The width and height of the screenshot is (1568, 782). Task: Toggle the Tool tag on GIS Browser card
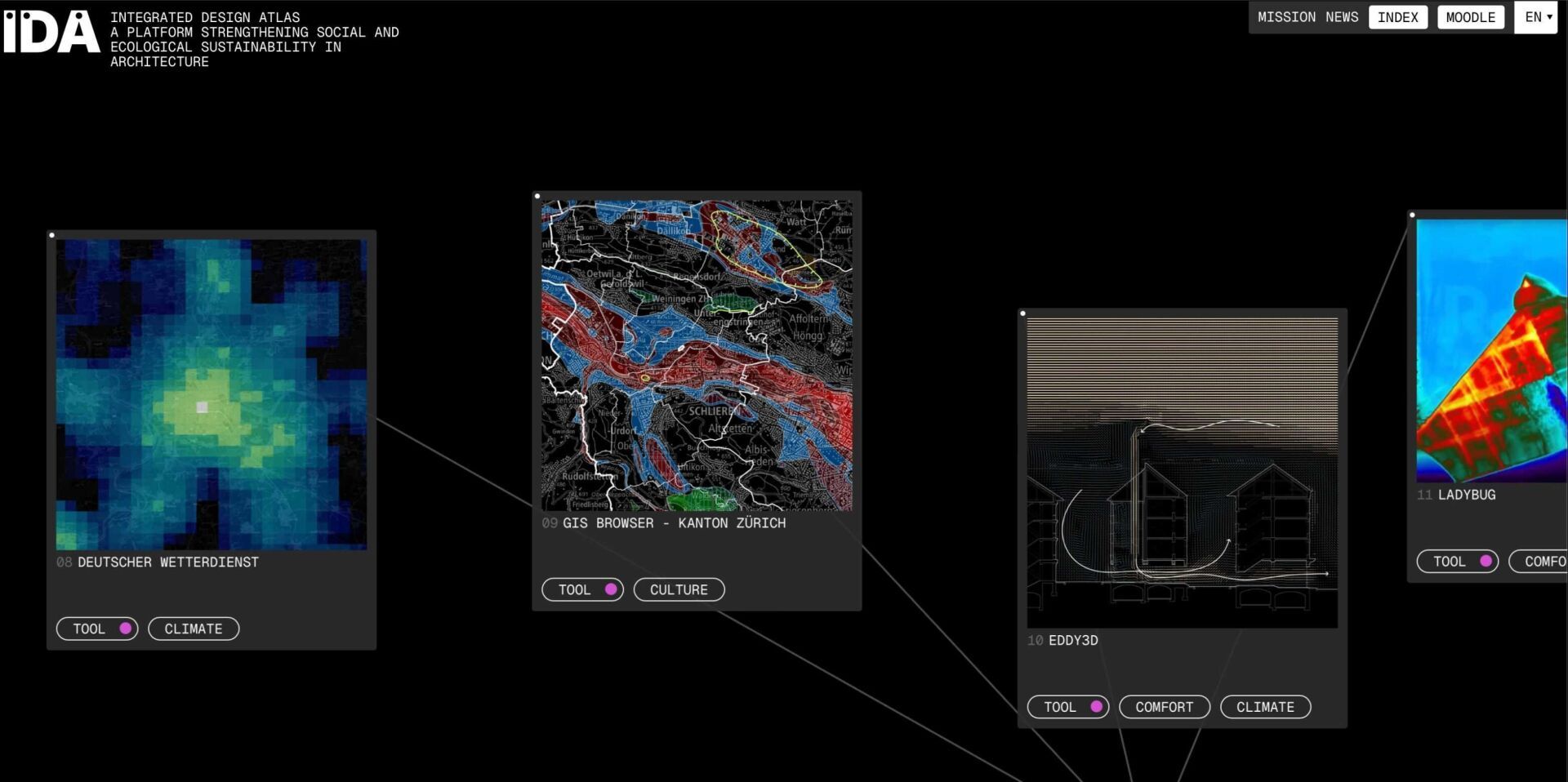coord(582,589)
